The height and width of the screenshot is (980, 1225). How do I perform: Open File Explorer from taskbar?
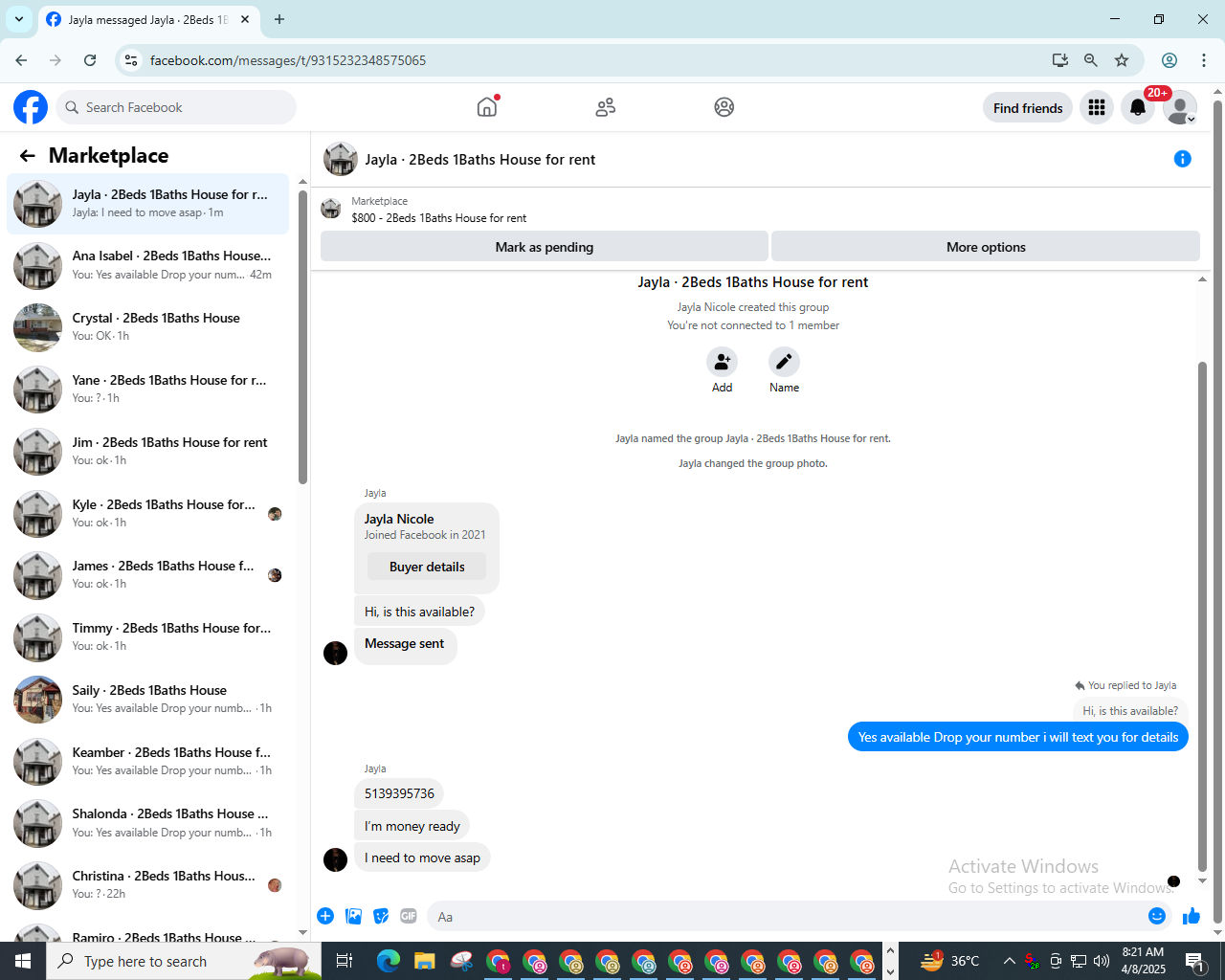coord(425,961)
